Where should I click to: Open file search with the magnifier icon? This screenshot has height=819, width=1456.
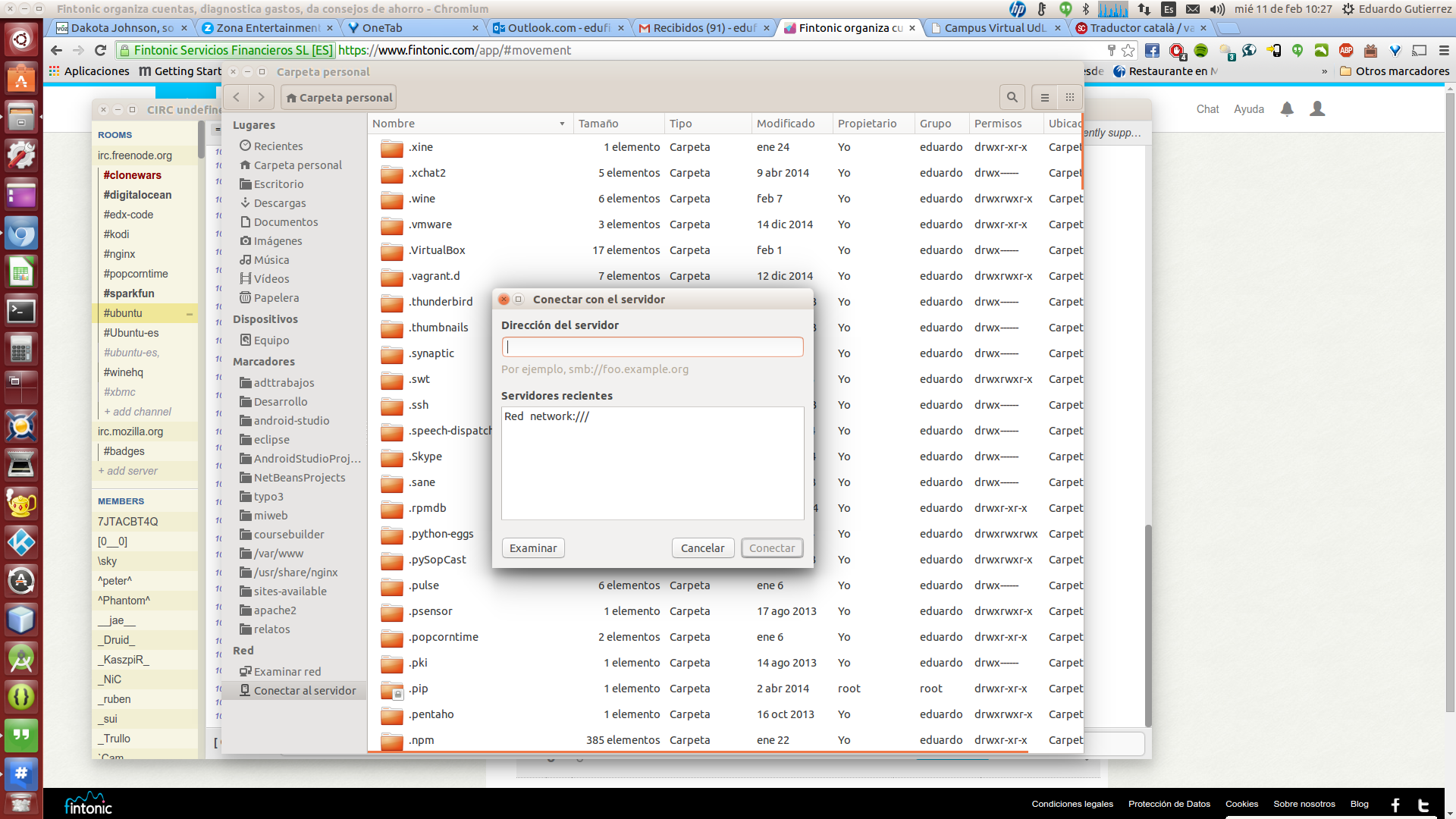click(x=1012, y=97)
